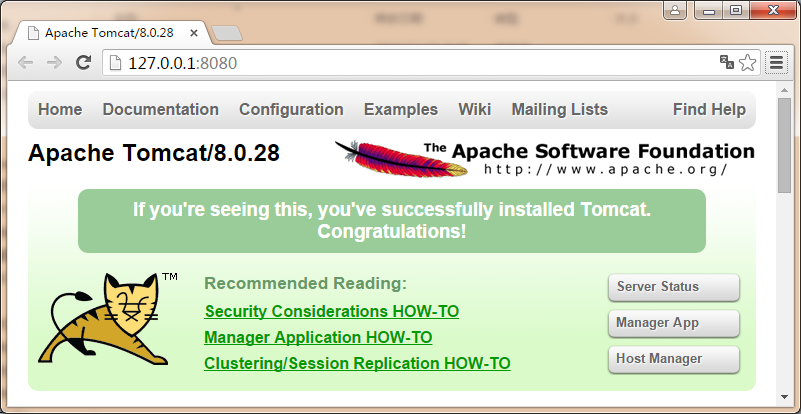This screenshot has height=414, width=801.
Task: Go to the Configuration nav item
Action: tap(291, 110)
